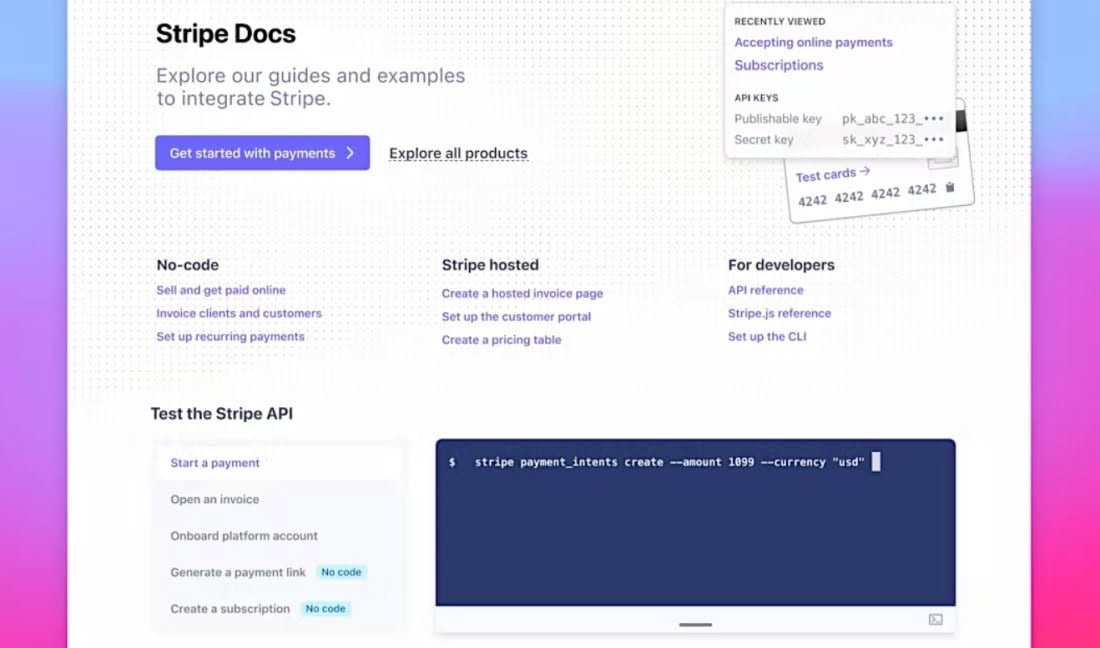Viewport: 1100px width, 648px height.
Task: Open Invoice clients and customers link
Action: [239, 313]
